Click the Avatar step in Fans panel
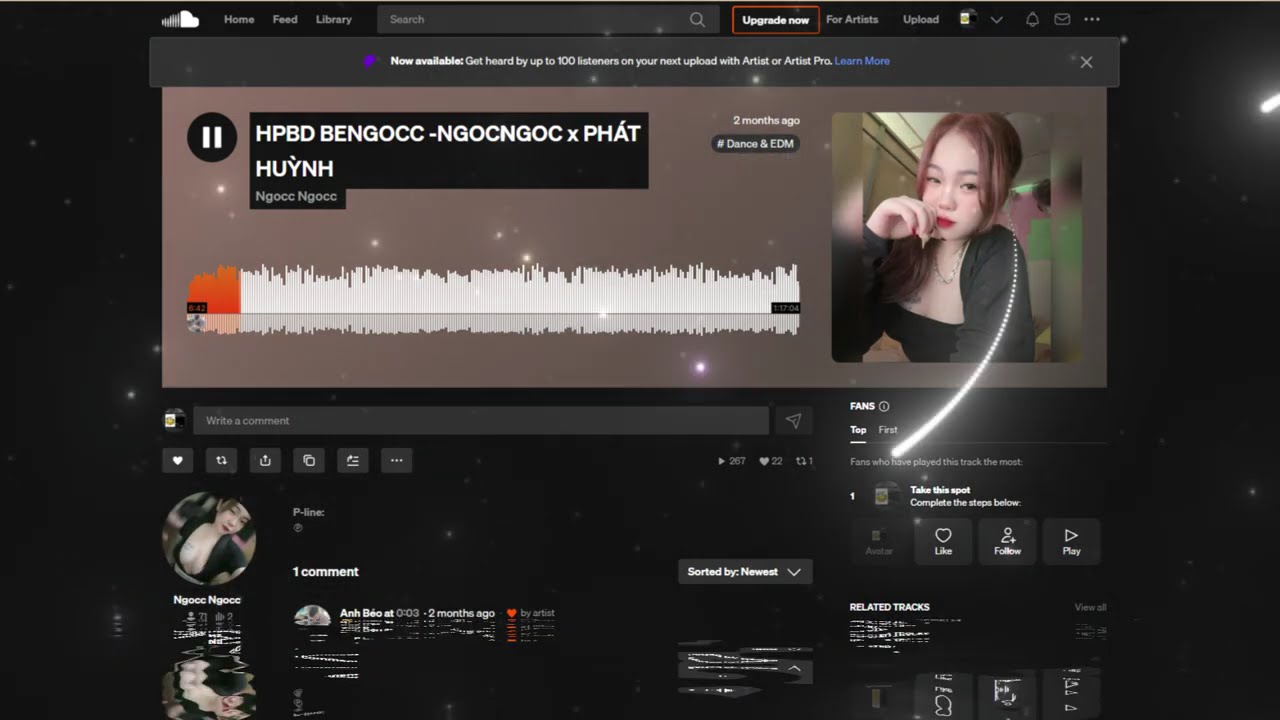Viewport: 1280px width, 720px height. [x=879, y=541]
